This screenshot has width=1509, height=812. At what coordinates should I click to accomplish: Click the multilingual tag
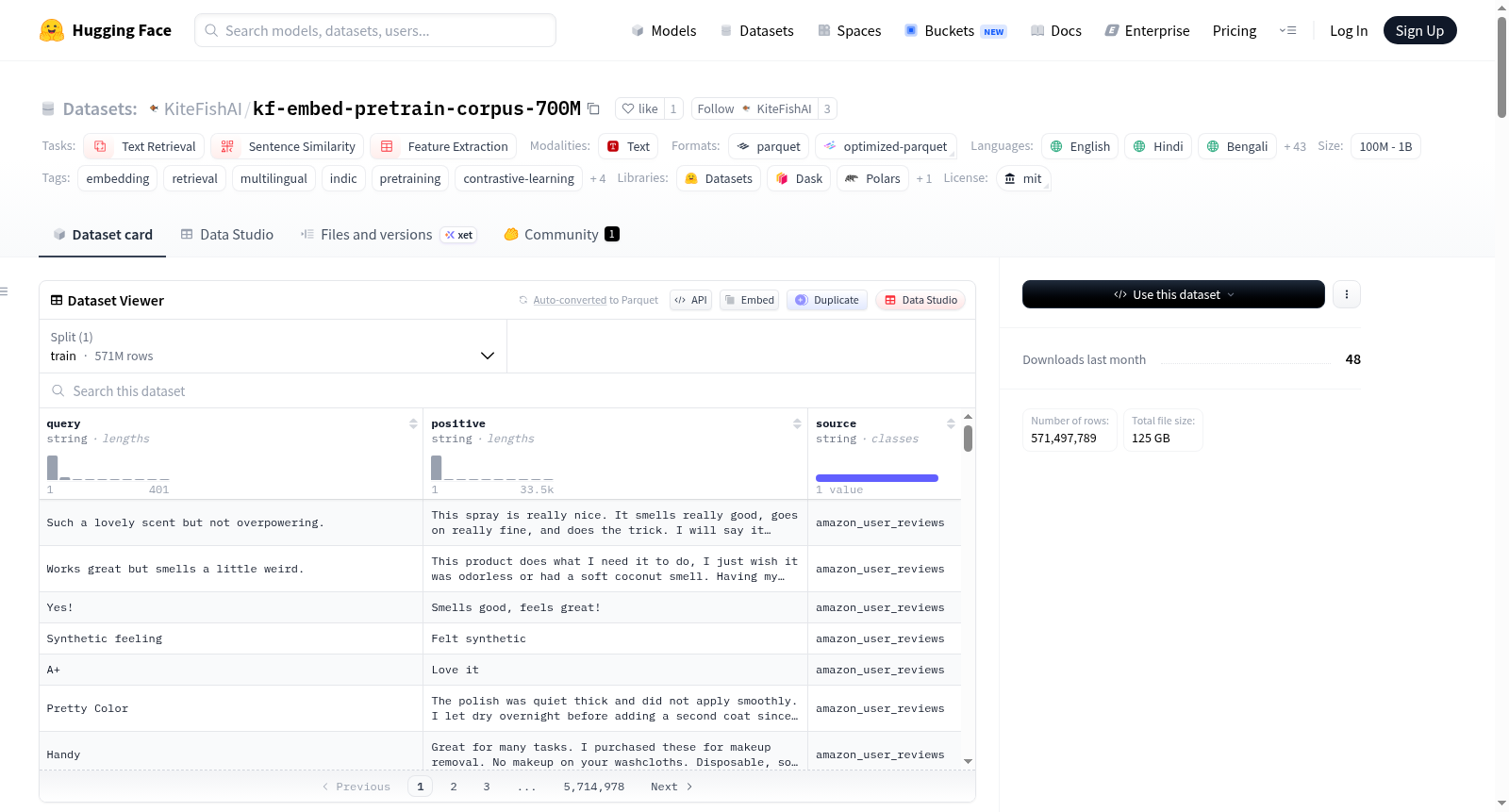click(274, 178)
